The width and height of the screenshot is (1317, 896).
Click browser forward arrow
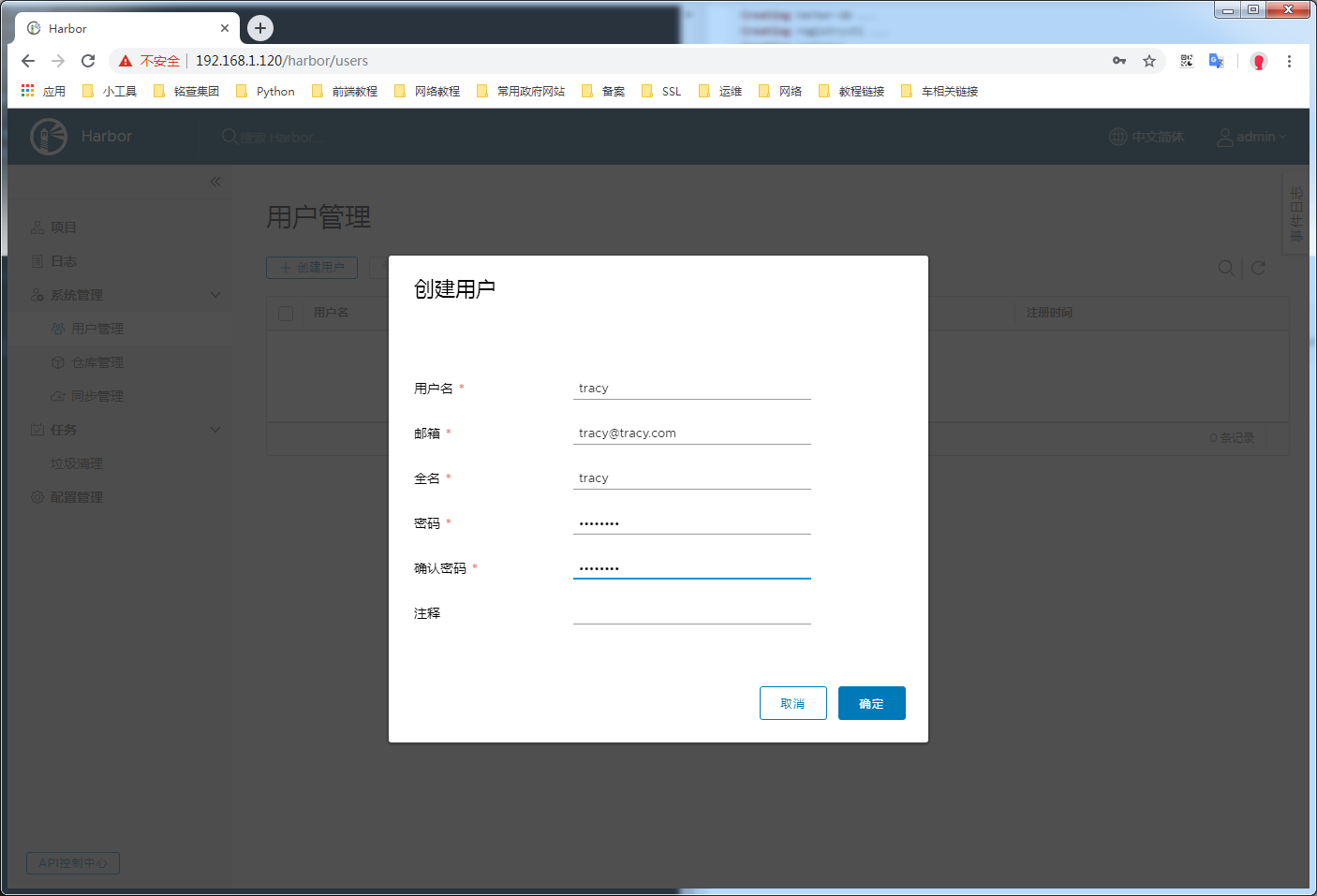58,61
